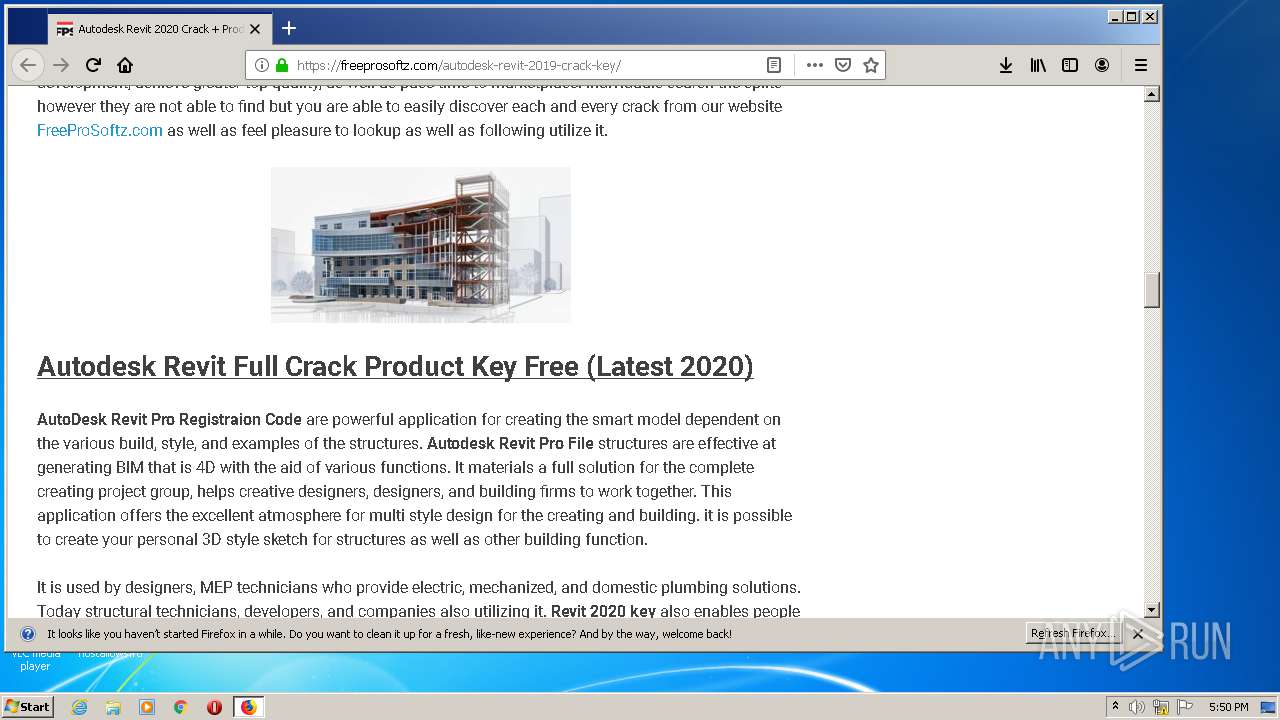Toggle reader view for this page
1280x720 pixels.
click(773, 65)
